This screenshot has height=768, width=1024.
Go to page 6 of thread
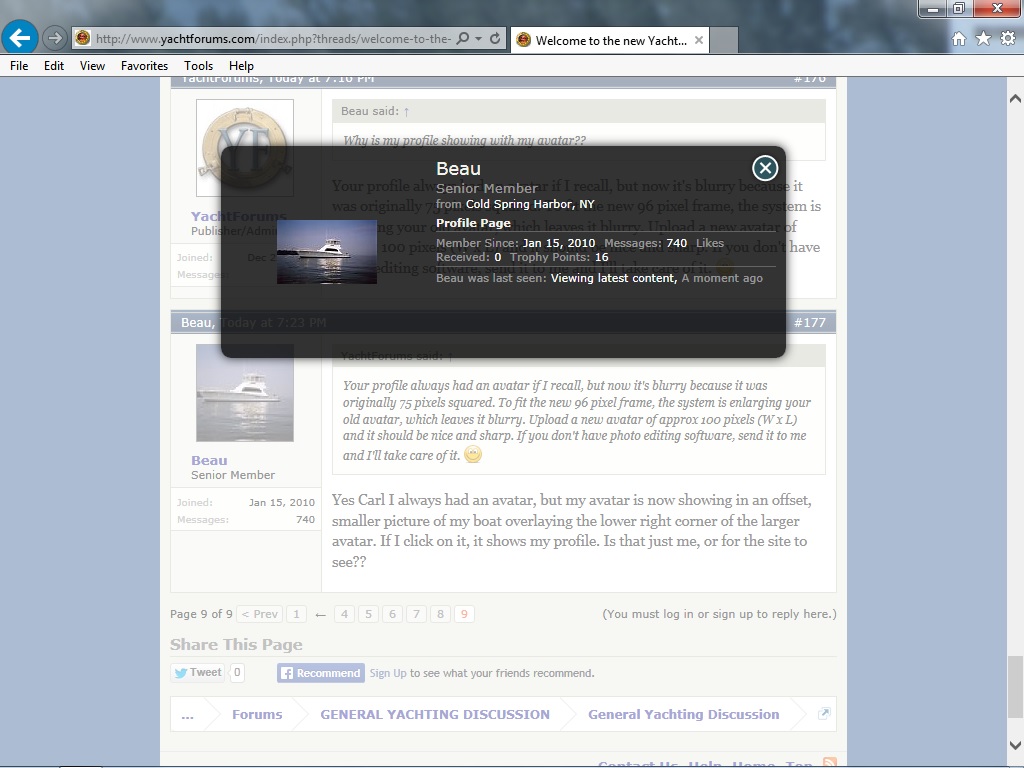392,614
